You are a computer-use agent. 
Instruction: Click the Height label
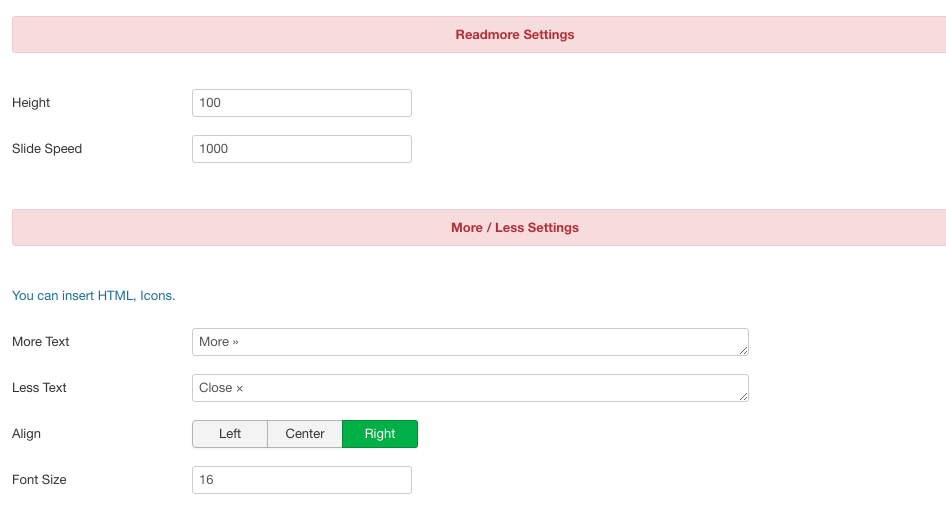tap(31, 103)
